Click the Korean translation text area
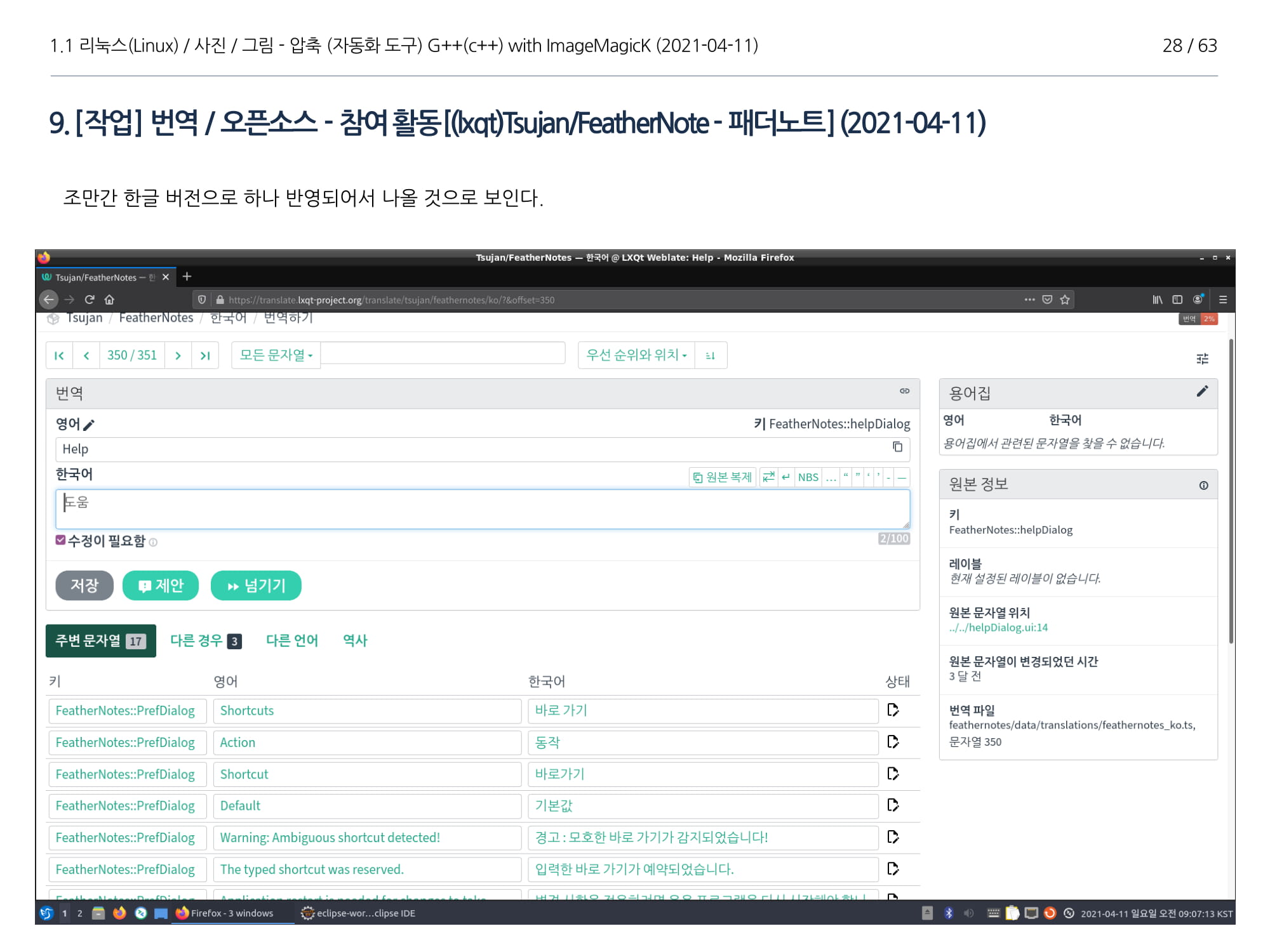This screenshot has height=952, width=1270. pyautogui.click(x=482, y=509)
